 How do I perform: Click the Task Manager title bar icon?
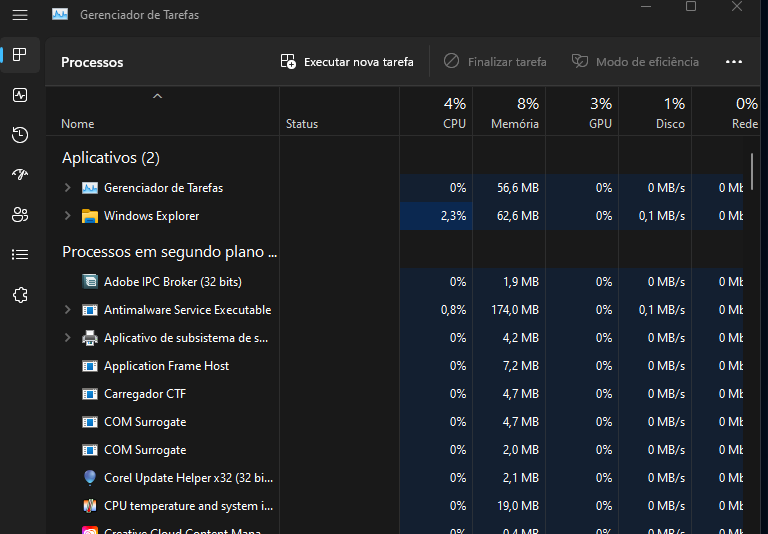pos(60,15)
